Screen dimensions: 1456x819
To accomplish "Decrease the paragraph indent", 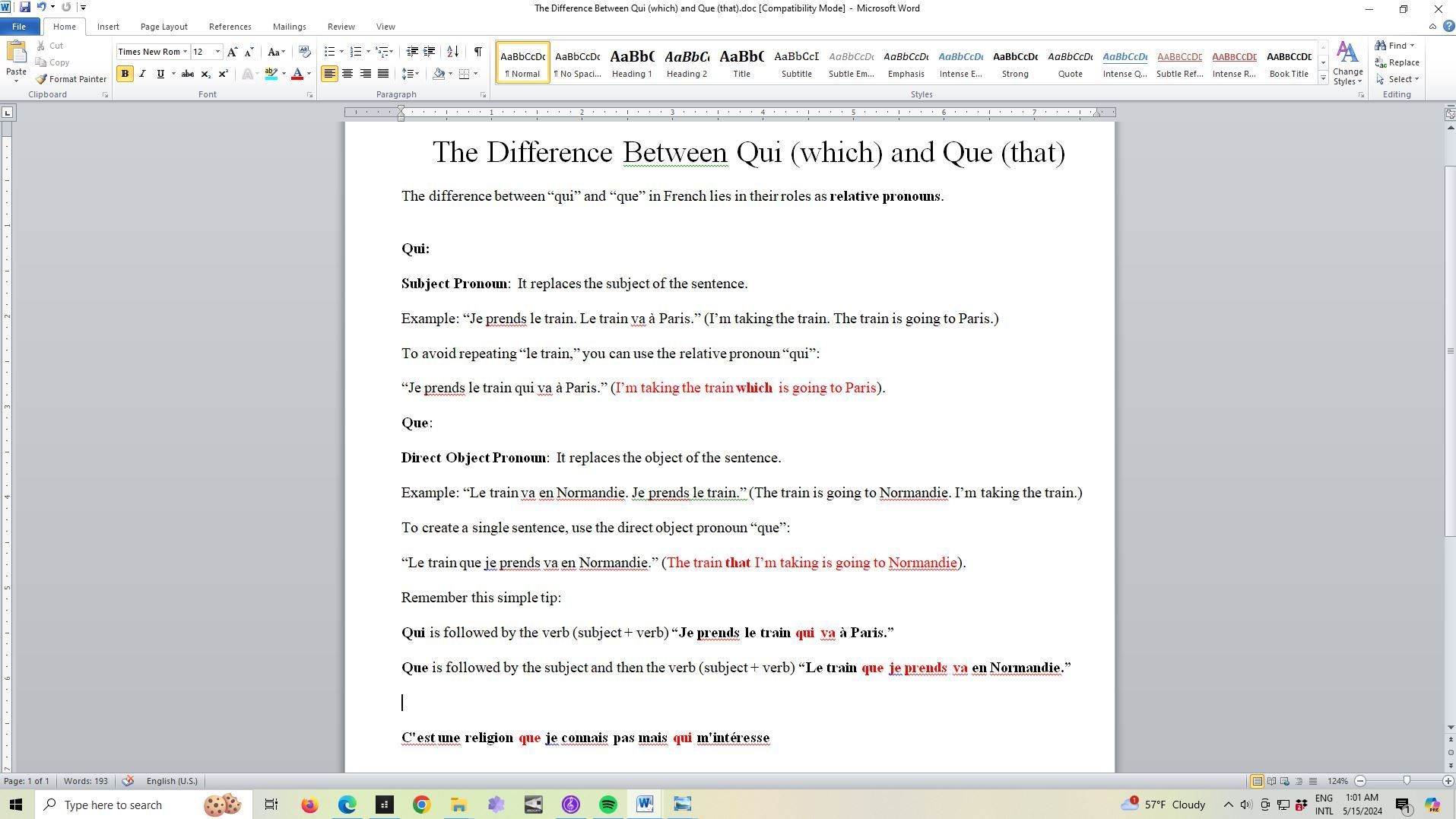I will (412, 52).
